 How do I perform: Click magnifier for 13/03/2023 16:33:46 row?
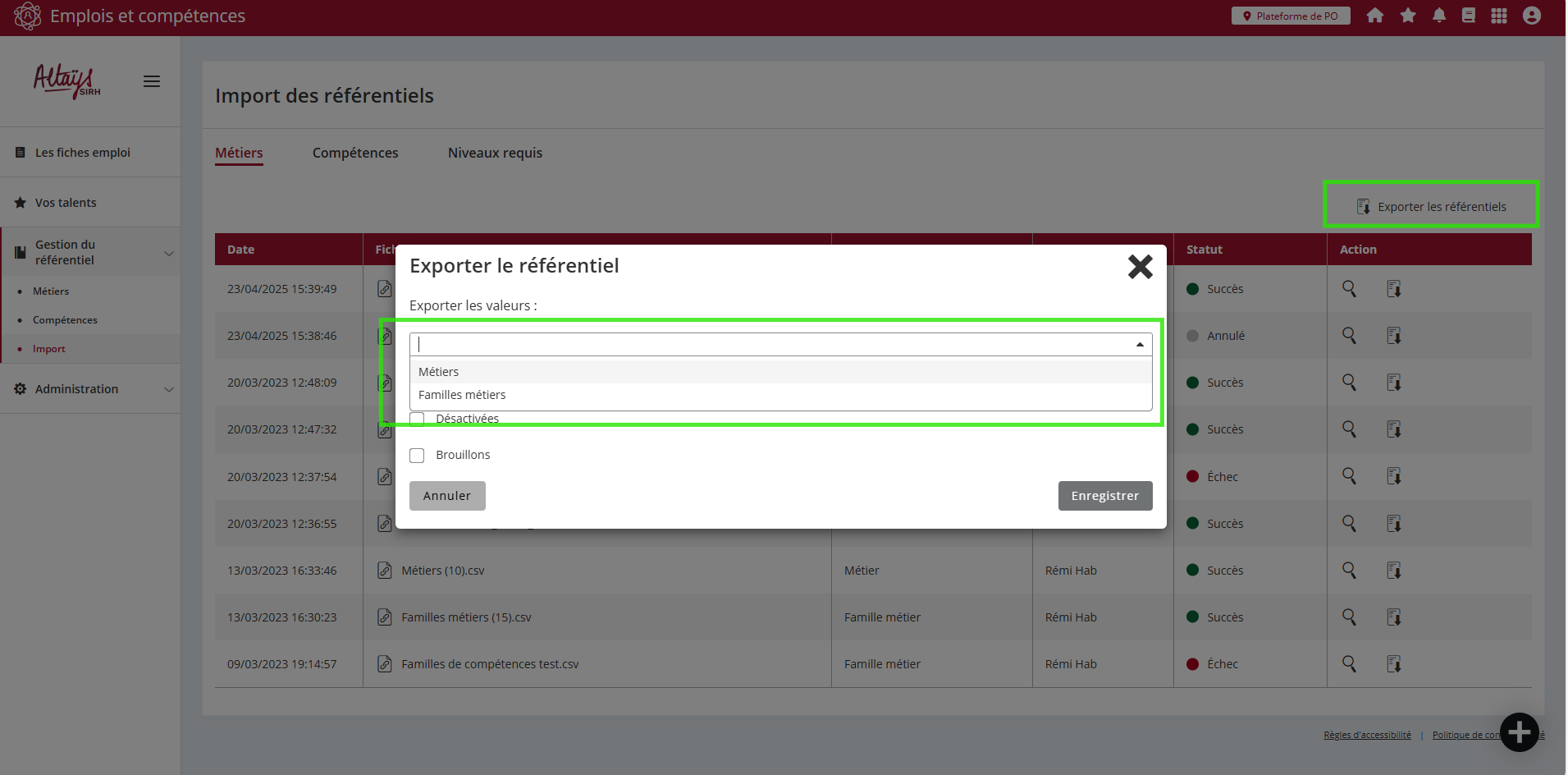pos(1349,571)
